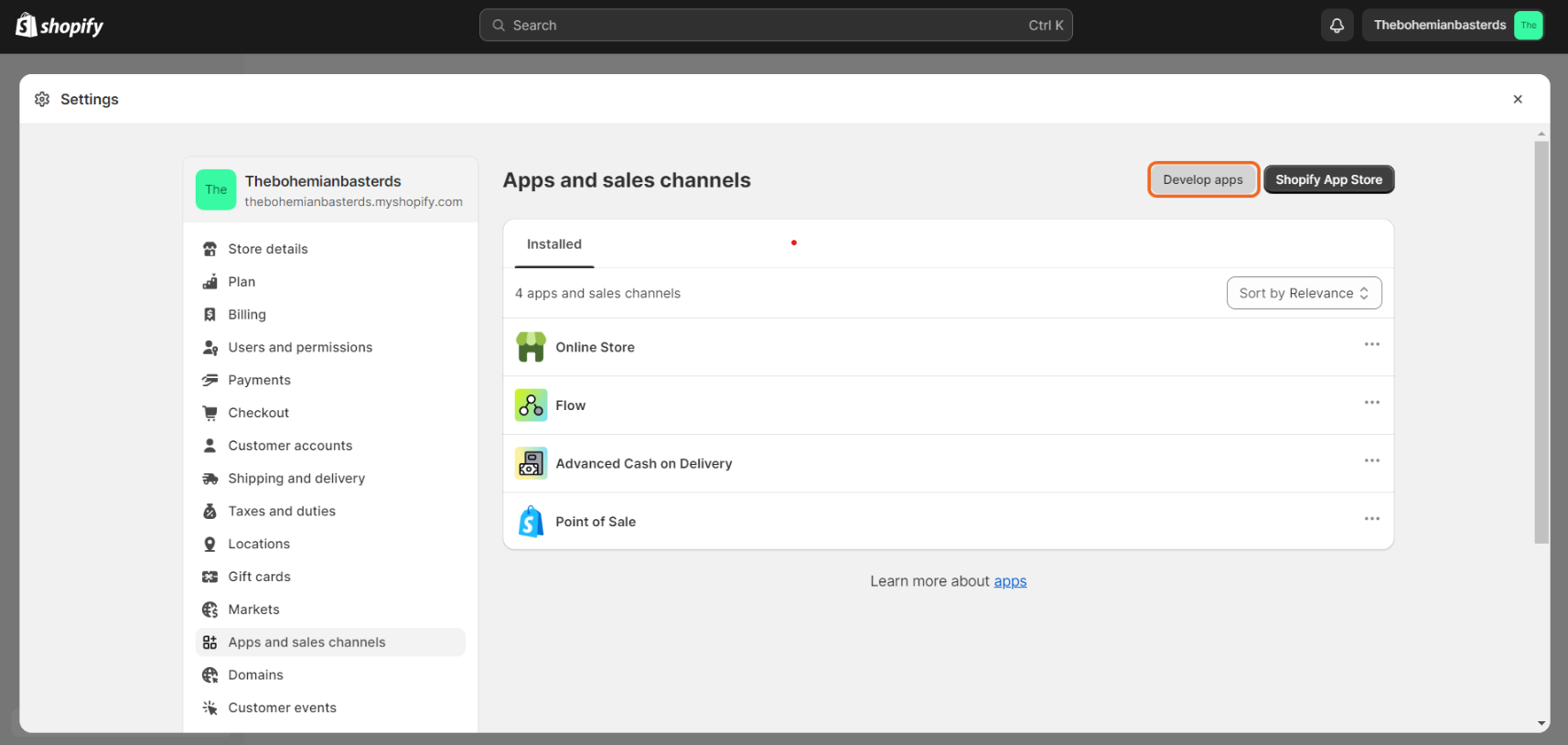
Task: Open more options for Flow
Action: (1371, 403)
